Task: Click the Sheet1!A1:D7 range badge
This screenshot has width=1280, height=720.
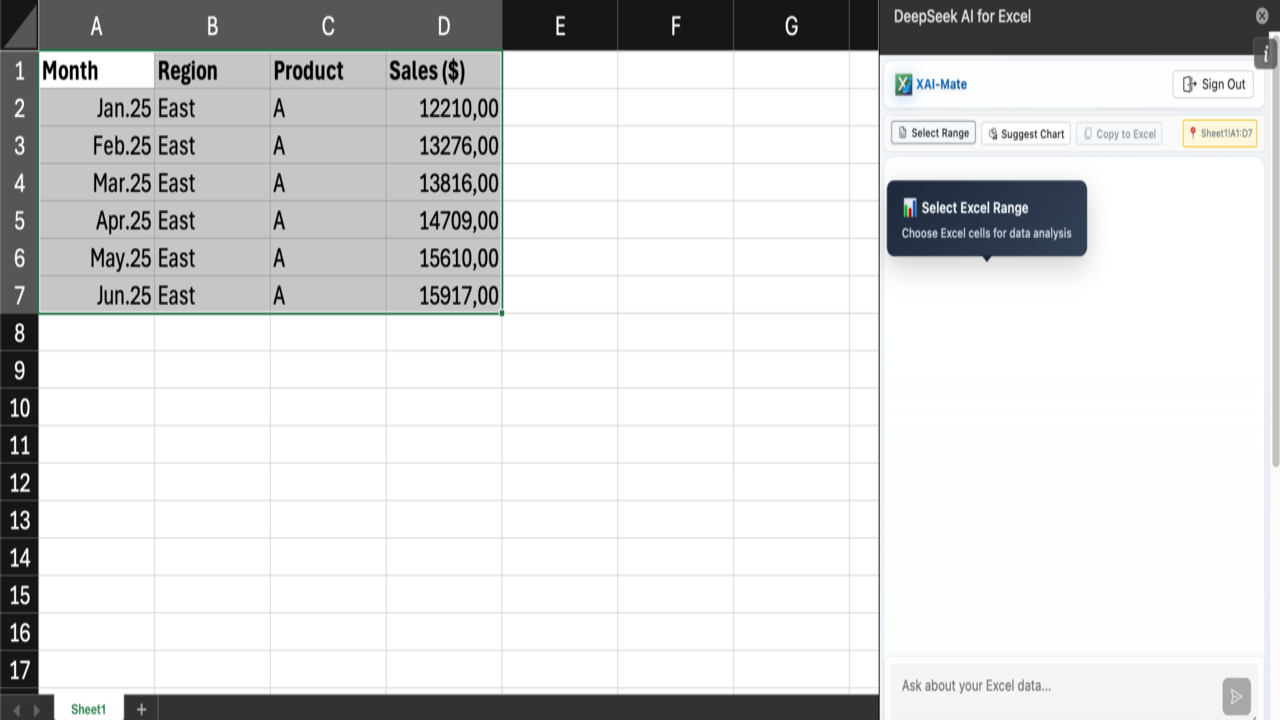Action: tap(1220, 134)
